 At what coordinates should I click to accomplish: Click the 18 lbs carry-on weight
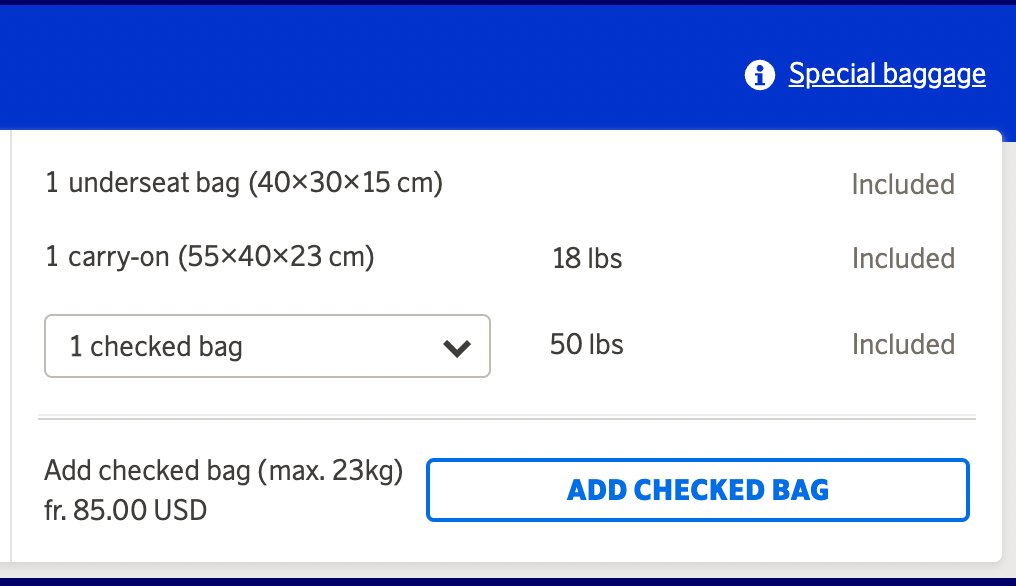(587, 259)
